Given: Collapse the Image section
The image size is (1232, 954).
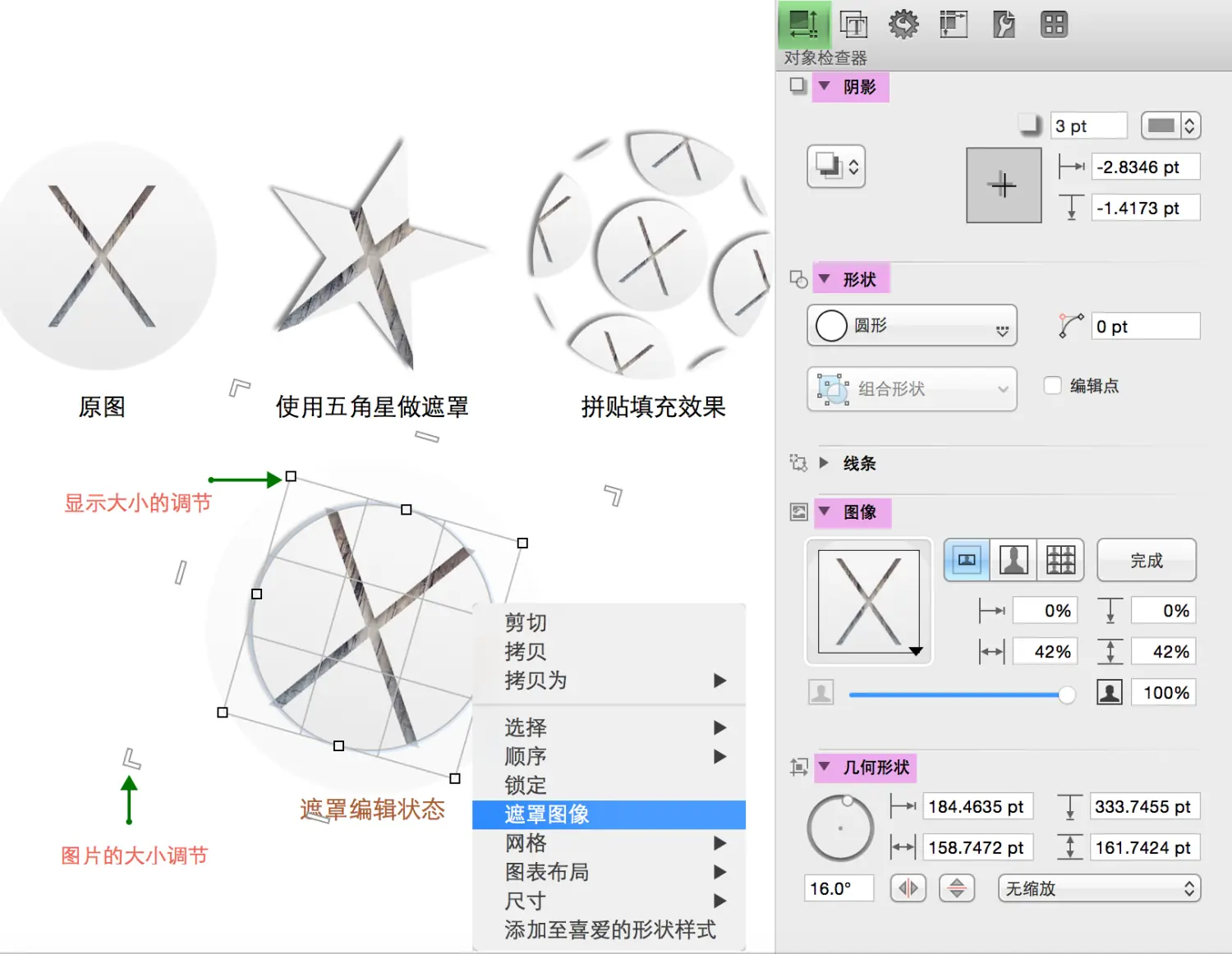Looking at the screenshot, I should pyautogui.click(x=825, y=511).
